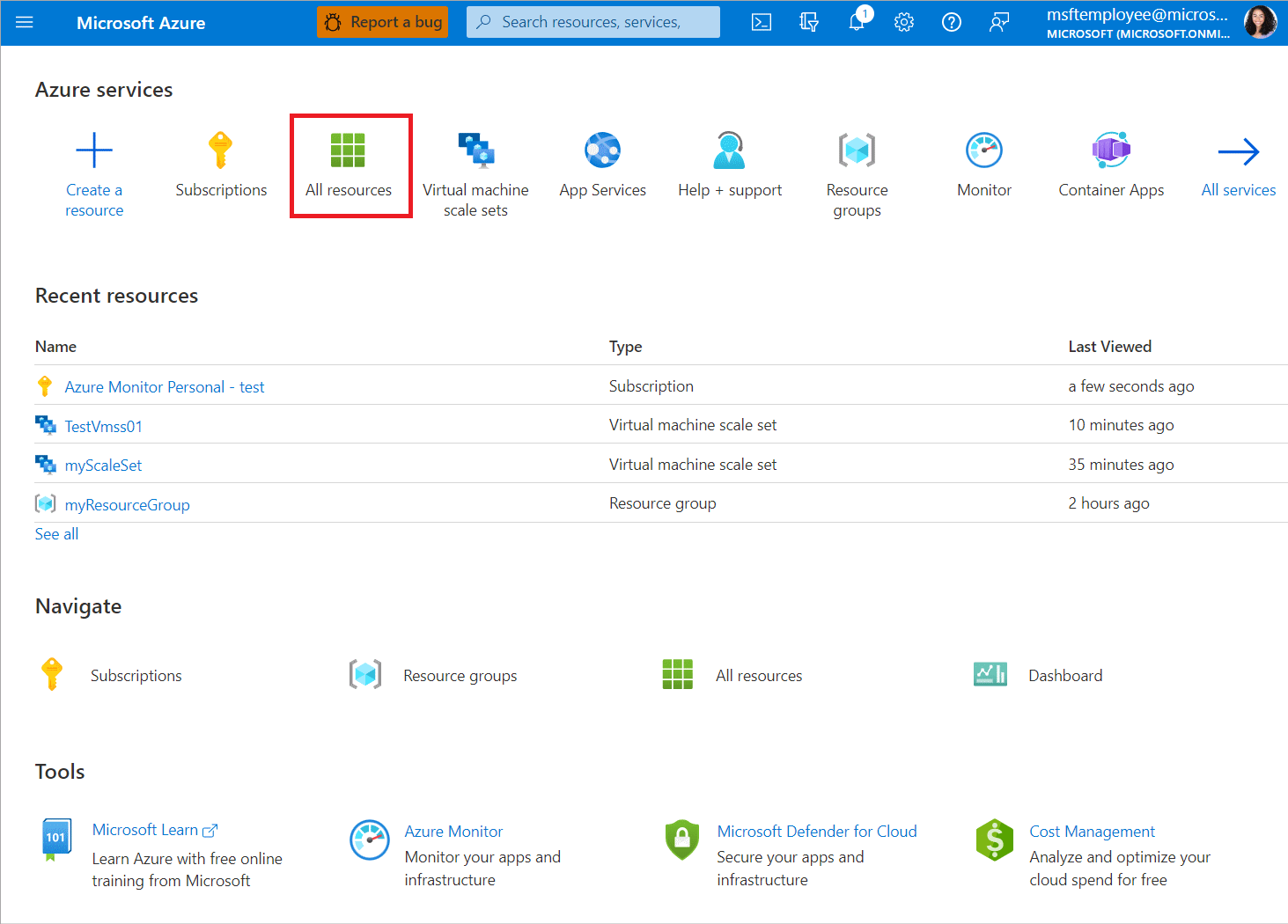Click the Type column header
This screenshot has width=1288, height=924.
click(625, 347)
